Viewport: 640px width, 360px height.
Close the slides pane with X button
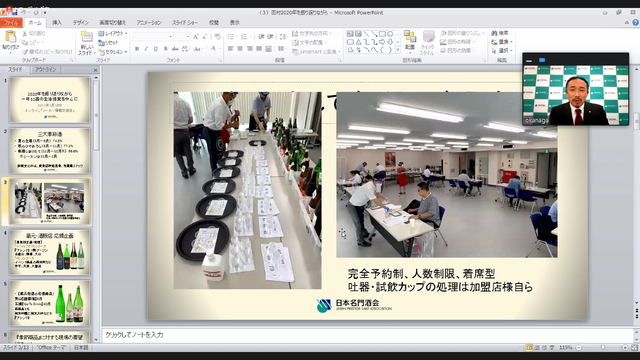pos(96,70)
